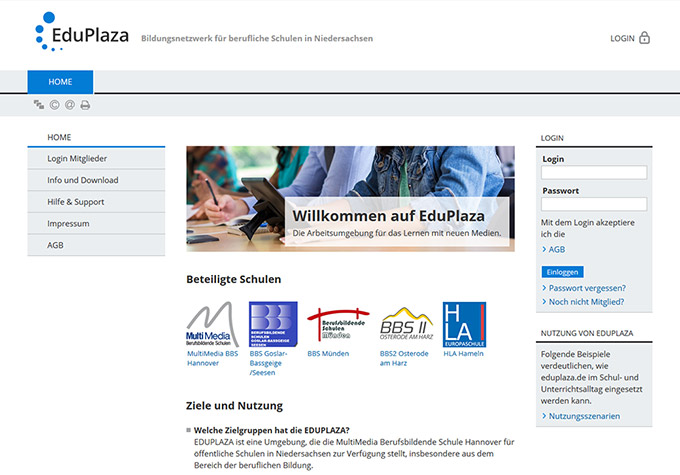The width and height of the screenshot is (680, 475).
Task: Open the BBS Münden logo image
Action: click(338, 324)
